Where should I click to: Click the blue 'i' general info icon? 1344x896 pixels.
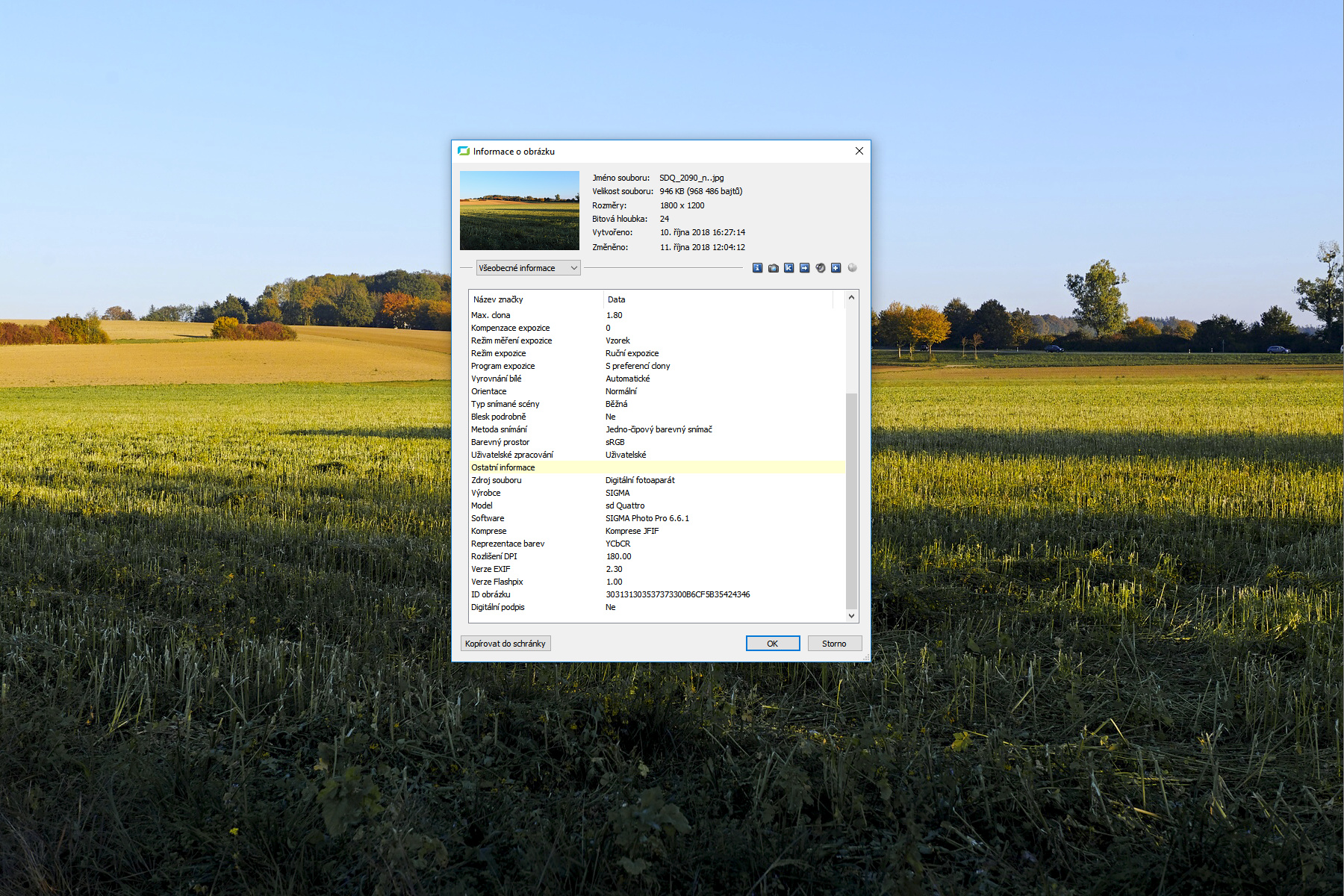[x=757, y=268]
